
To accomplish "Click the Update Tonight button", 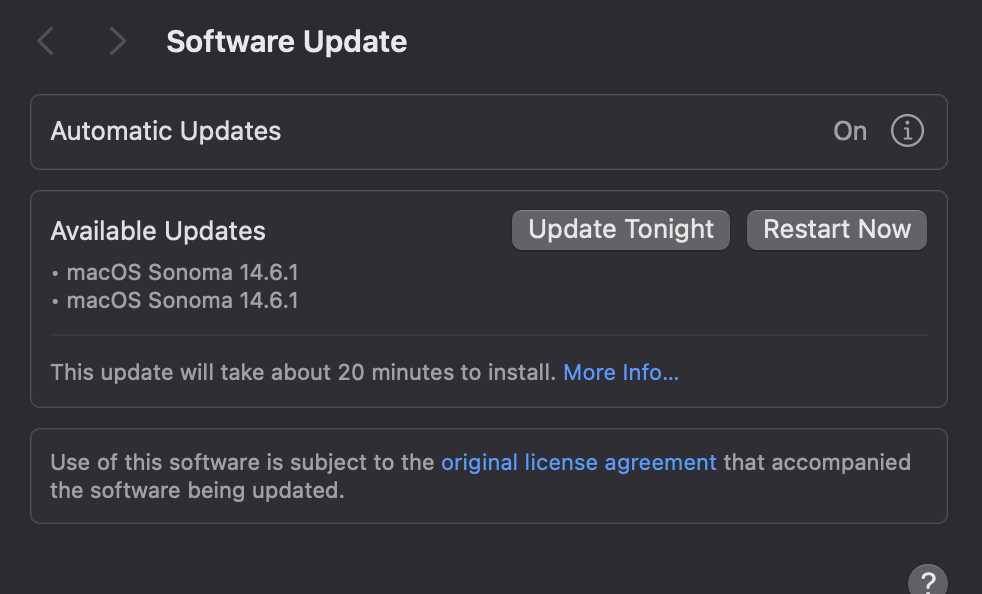I will pyautogui.click(x=621, y=230).
